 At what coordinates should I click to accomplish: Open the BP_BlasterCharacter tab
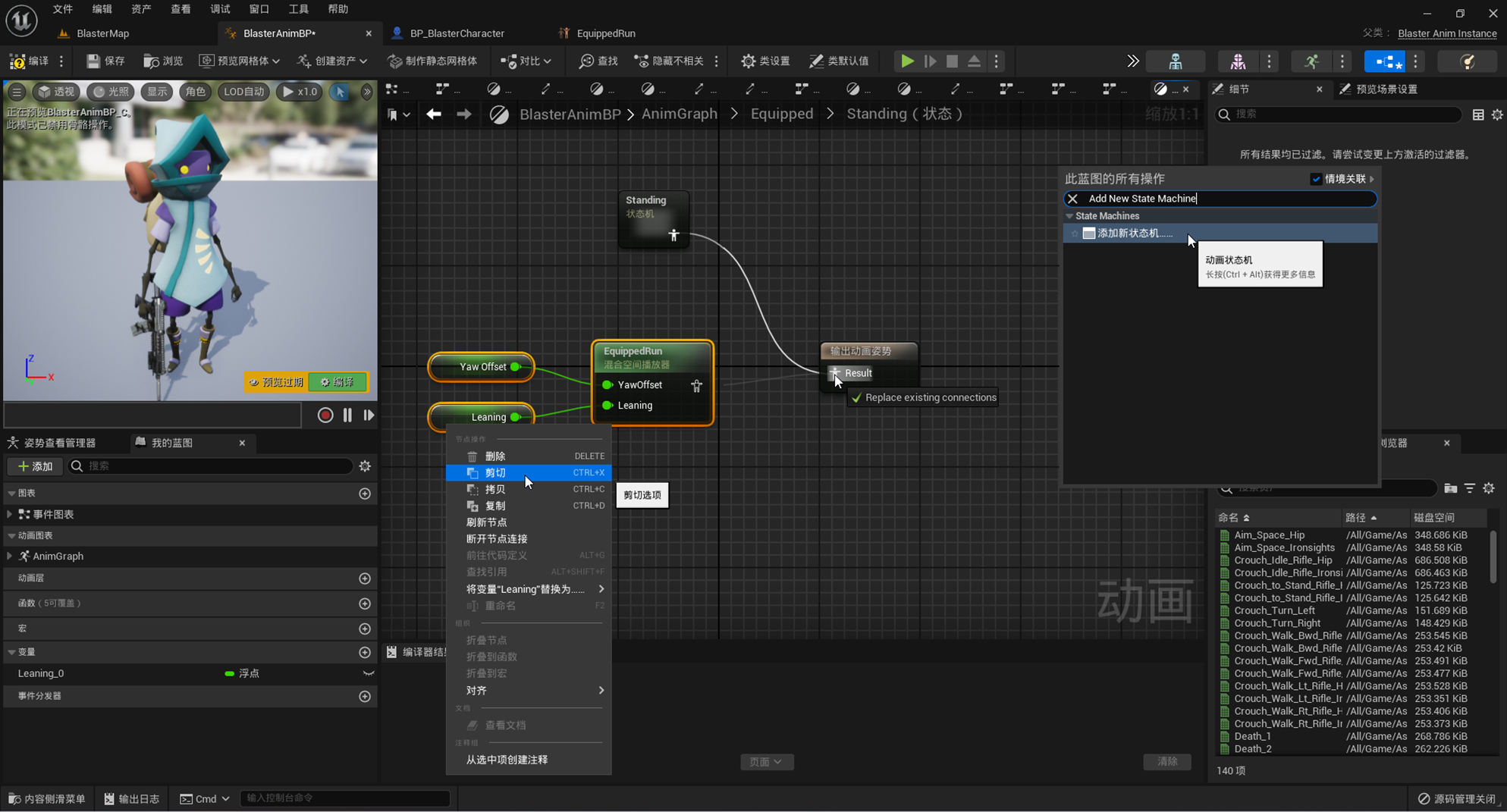[x=457, y=33]
